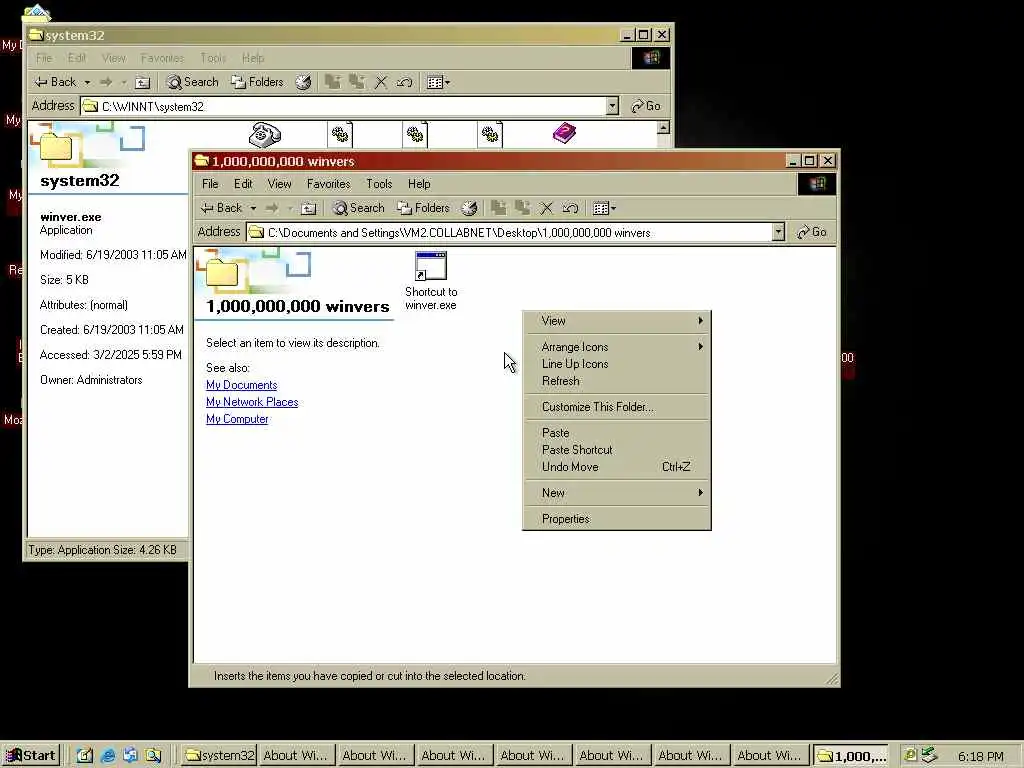This screenshot has height=768, width=1024.
Task: Launch Internet Explorer from quick launch
Action: tap(108, 756)
